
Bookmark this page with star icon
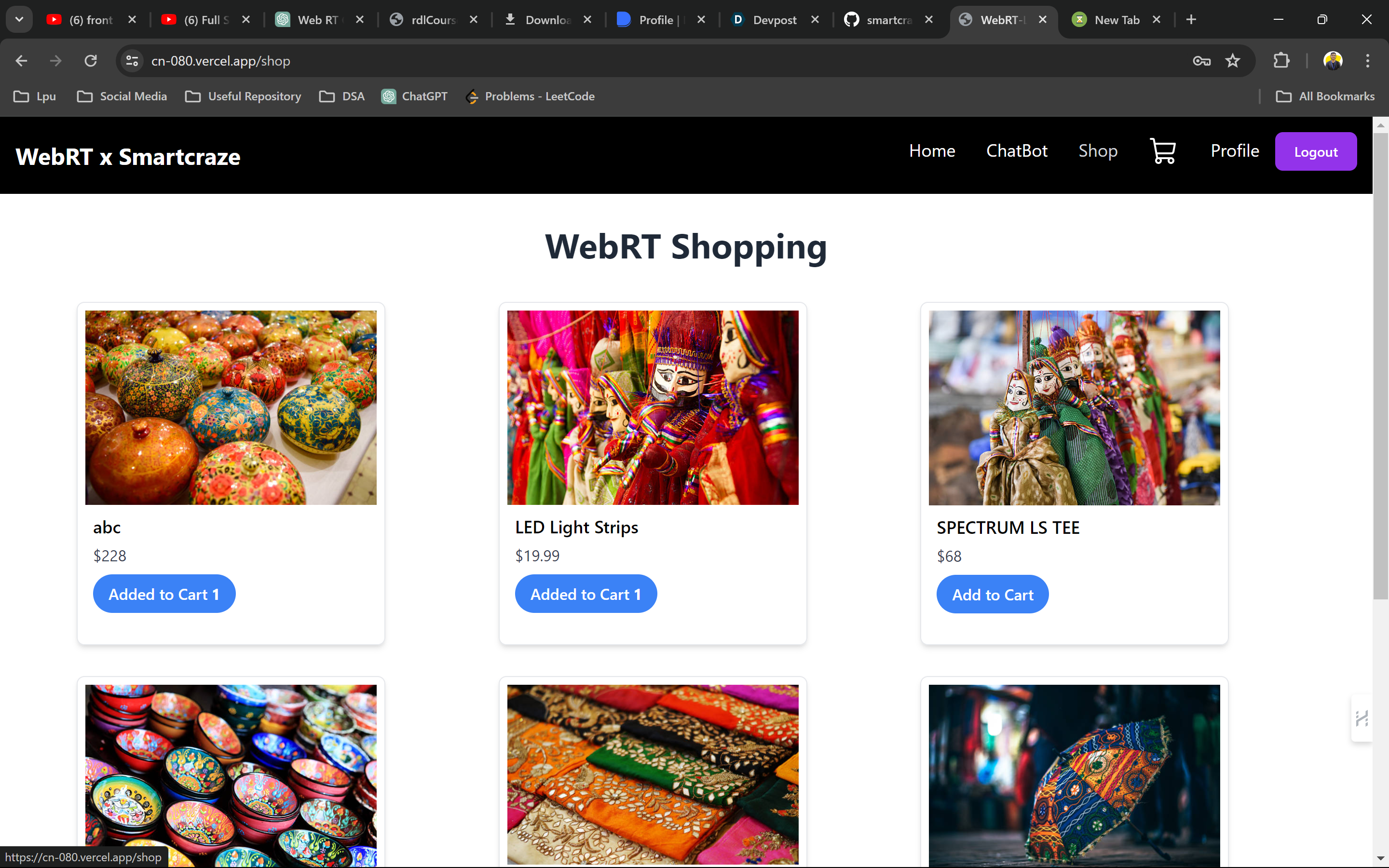(1232, 61)
